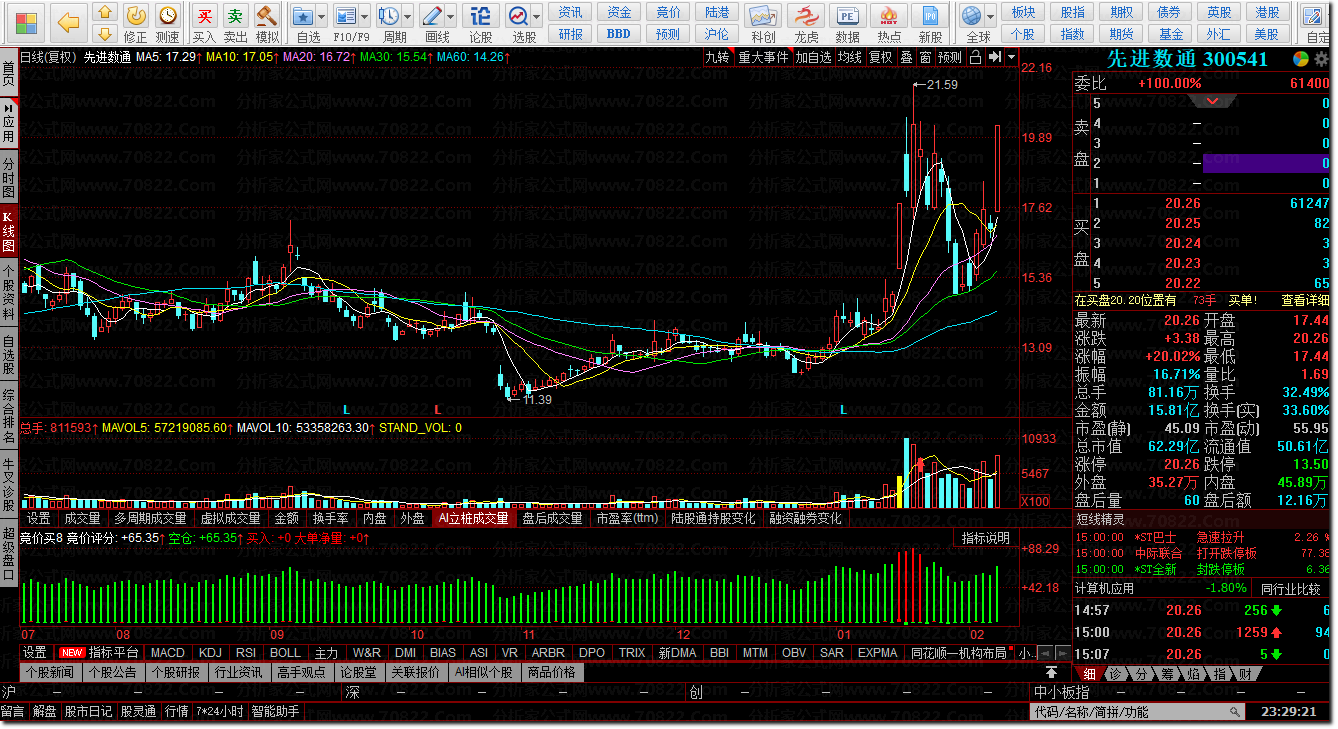
Task: Toggle the 九转 indicator
Action: pos(717,57)
